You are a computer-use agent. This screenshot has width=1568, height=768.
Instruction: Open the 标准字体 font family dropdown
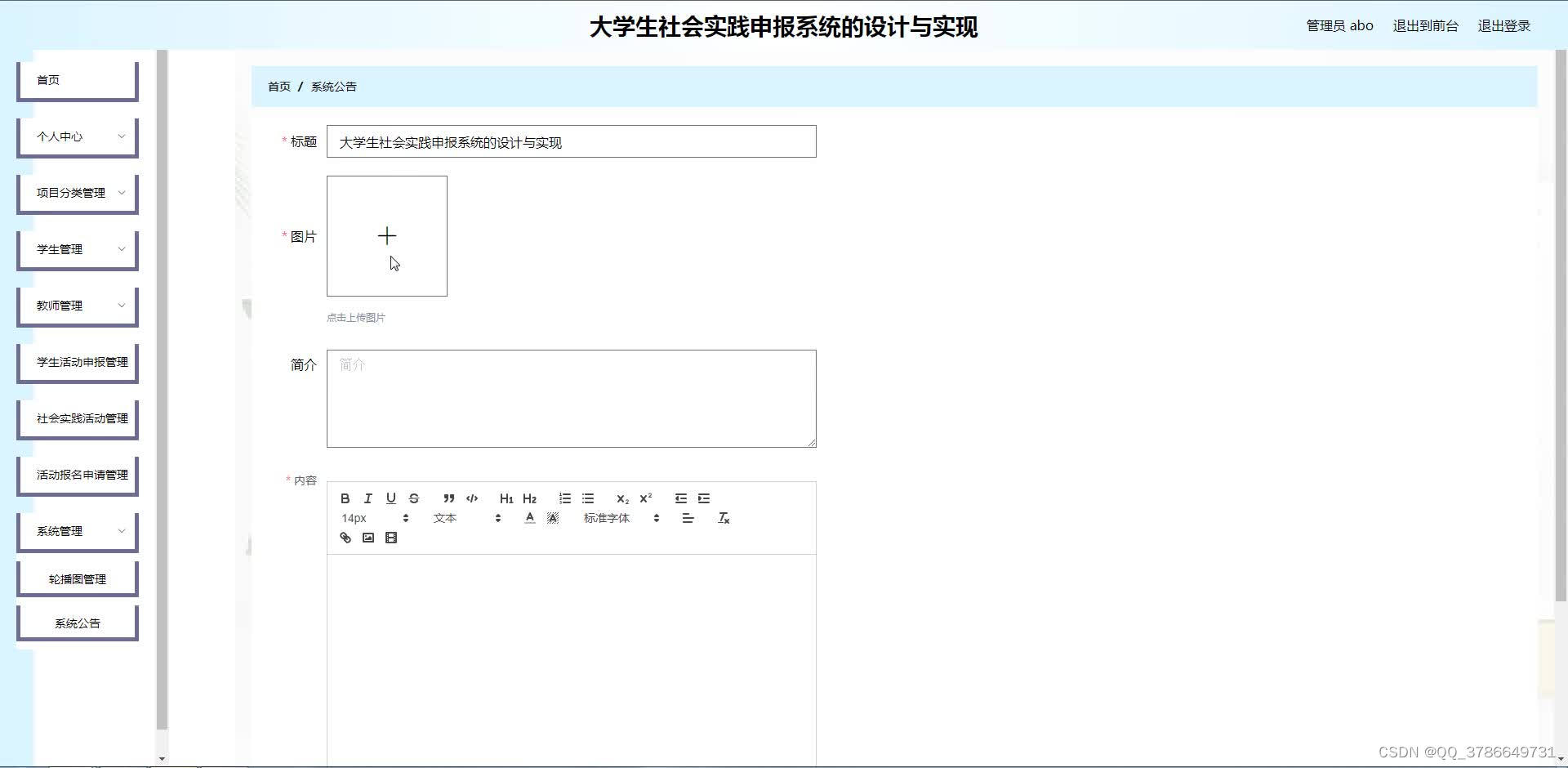(x=621, y=518)
